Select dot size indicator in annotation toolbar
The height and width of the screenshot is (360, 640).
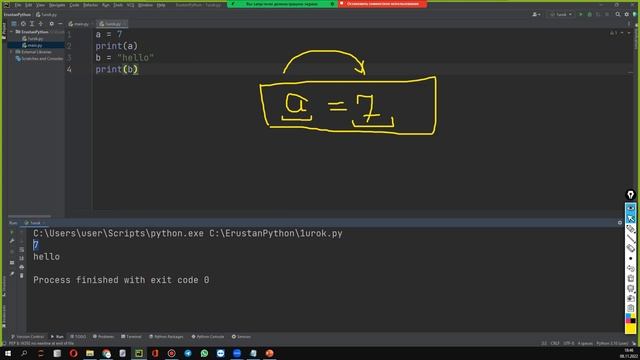(631, 258)
